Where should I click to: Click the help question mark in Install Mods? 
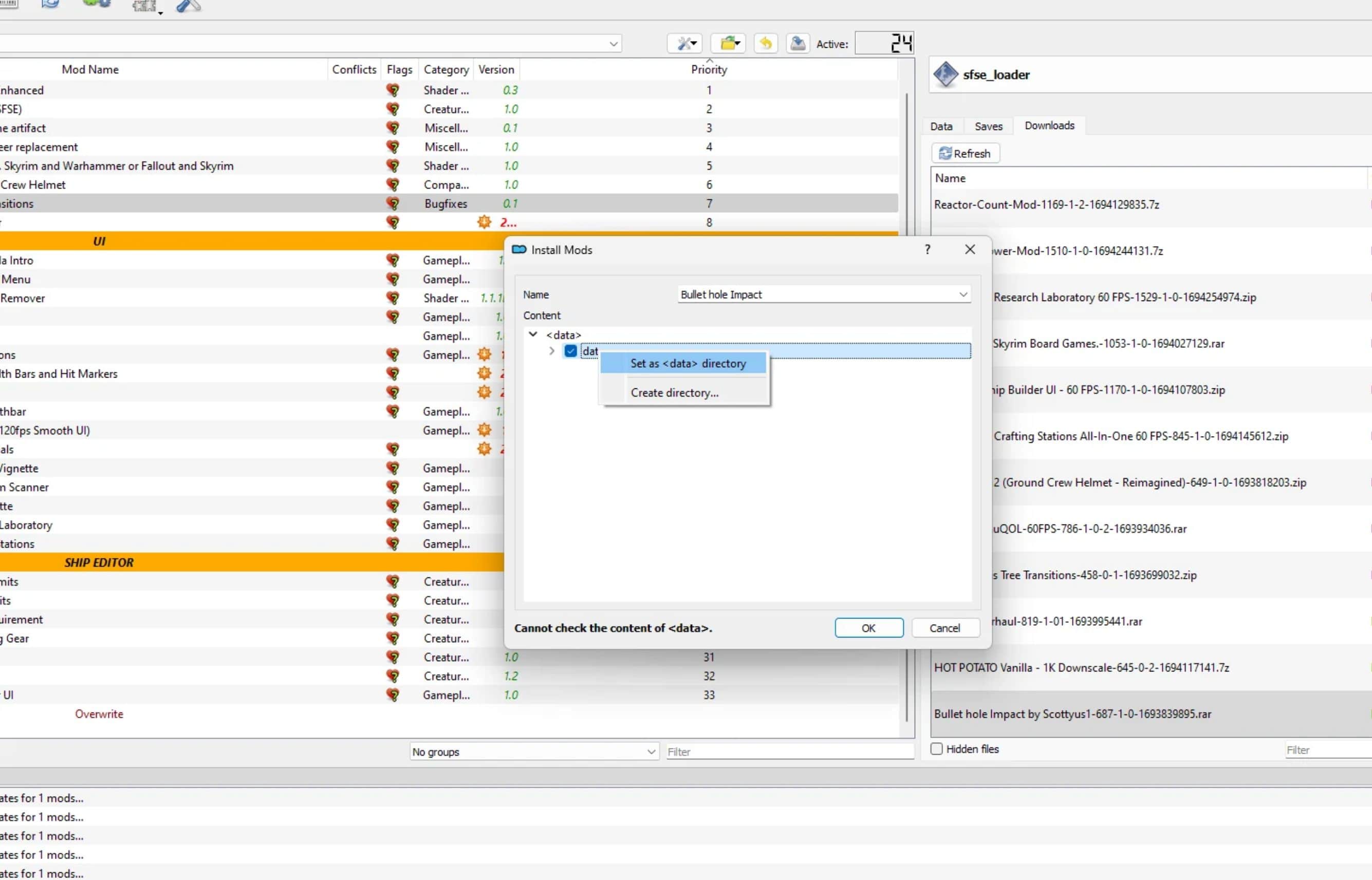pyautogui.click(x=928, y=250)
